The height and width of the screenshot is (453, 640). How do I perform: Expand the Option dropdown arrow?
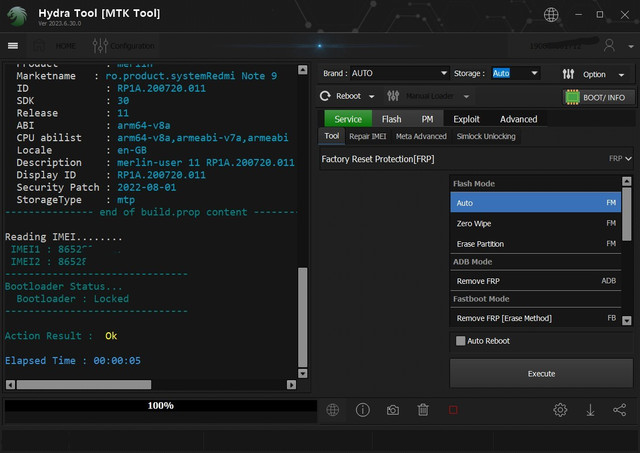tap(621, 75)
